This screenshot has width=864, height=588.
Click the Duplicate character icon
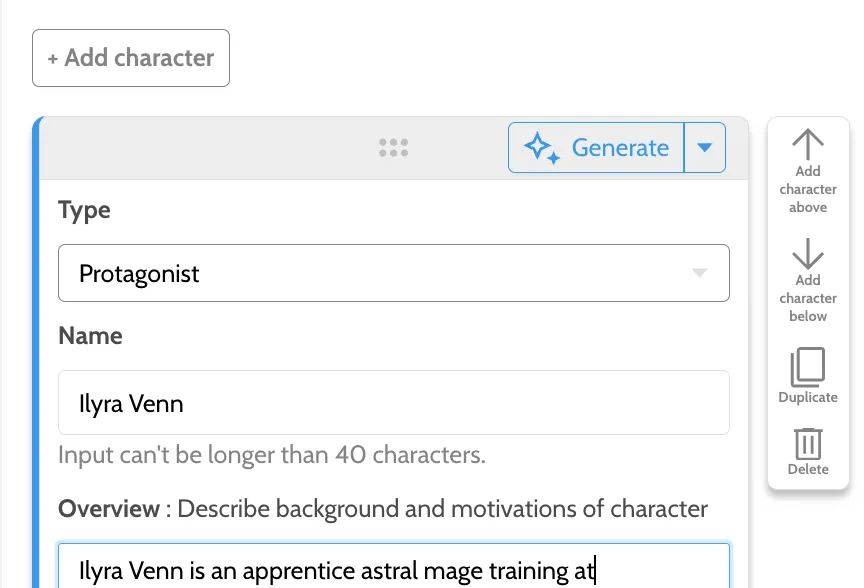point(808,367)
